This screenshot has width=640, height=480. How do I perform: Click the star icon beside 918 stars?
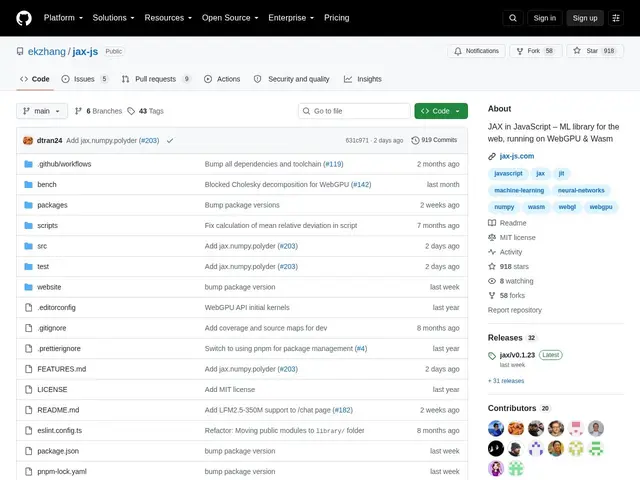(x=492, y=267)
